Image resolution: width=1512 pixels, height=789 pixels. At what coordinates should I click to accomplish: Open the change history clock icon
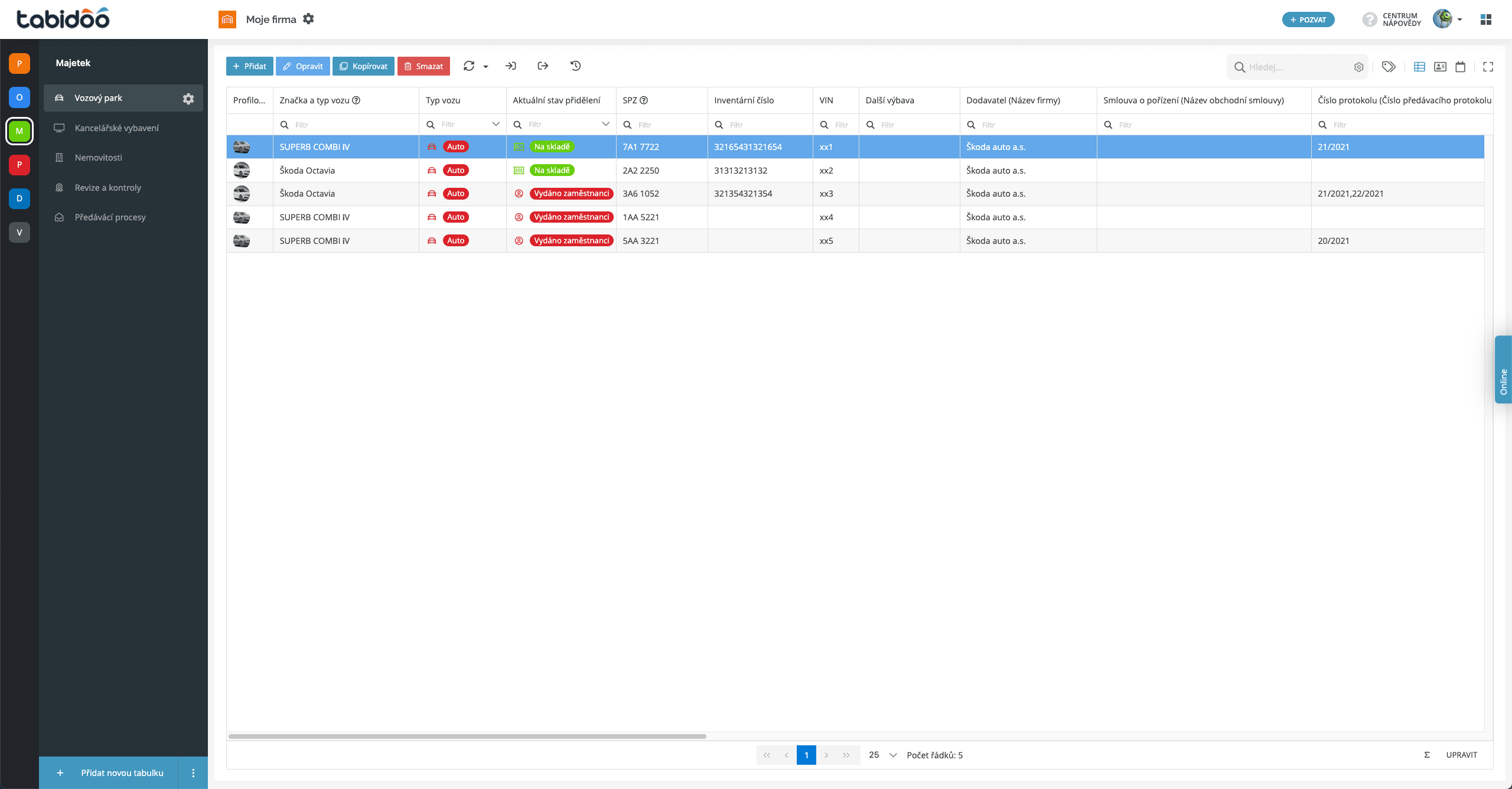[576, 66]
